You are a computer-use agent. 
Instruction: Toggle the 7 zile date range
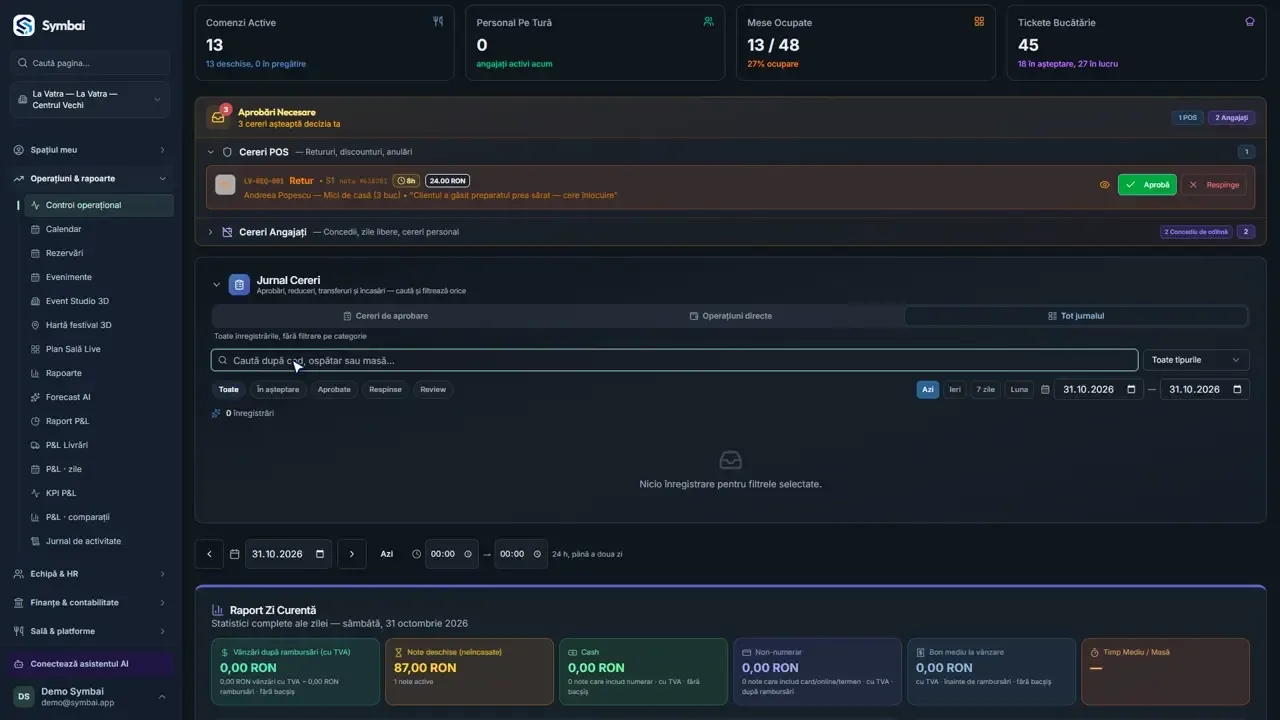point(986,389)
